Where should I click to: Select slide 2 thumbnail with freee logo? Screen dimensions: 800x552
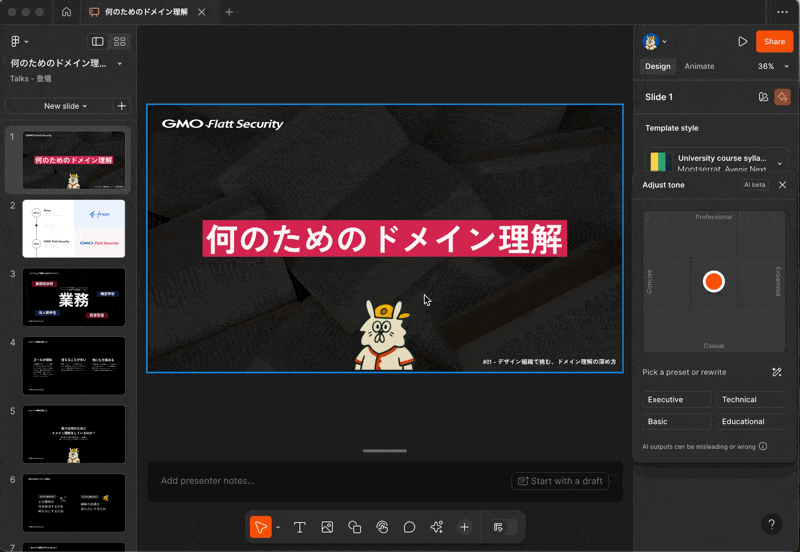pyautogui.click(x=73, y=229)
